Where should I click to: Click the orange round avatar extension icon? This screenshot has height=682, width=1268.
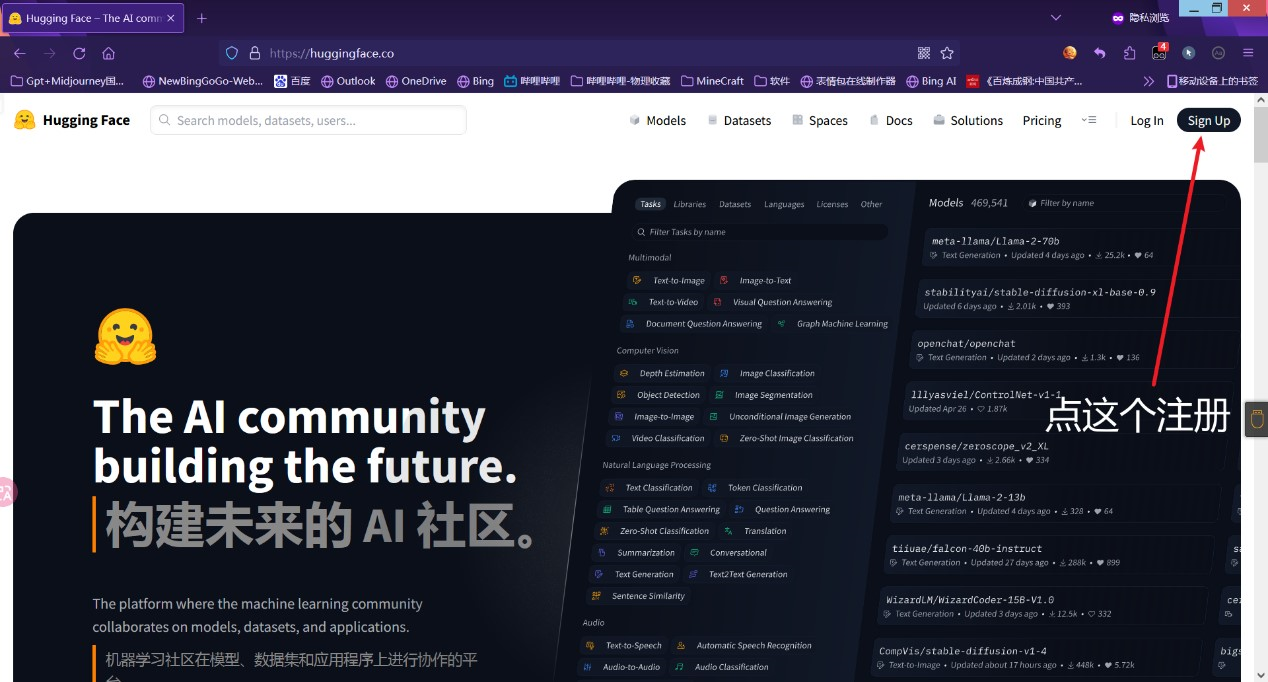1070,53
